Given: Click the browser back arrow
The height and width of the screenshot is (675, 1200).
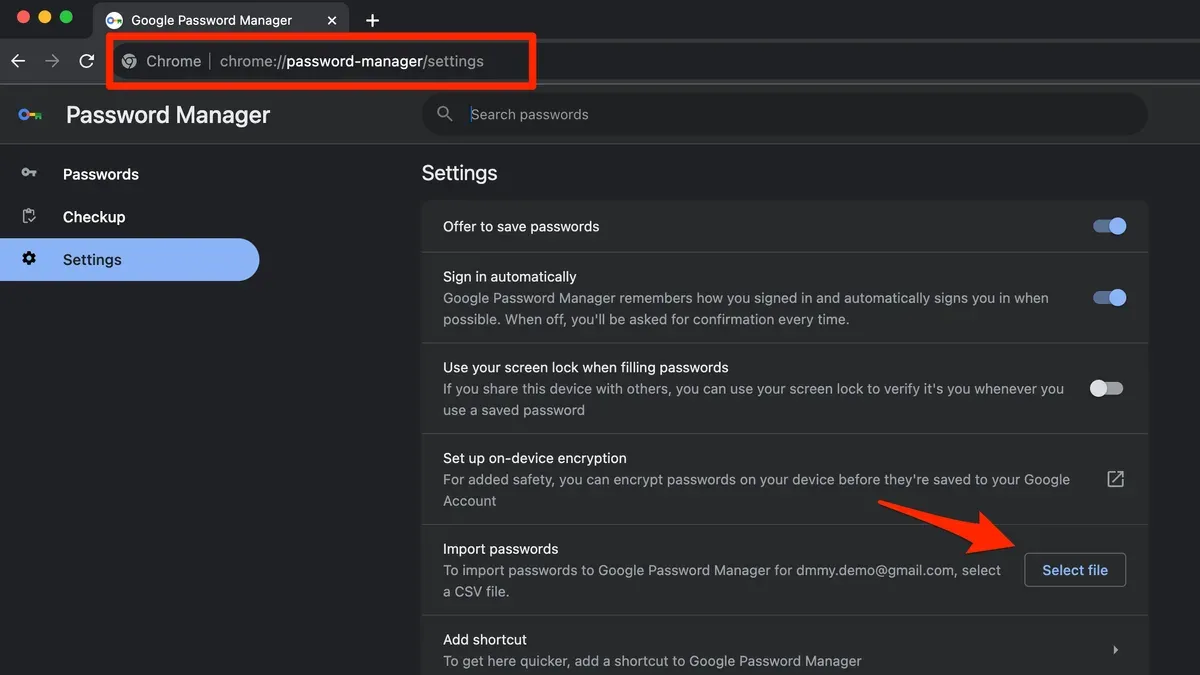Looking at the screenshot, I should [18, 61].
